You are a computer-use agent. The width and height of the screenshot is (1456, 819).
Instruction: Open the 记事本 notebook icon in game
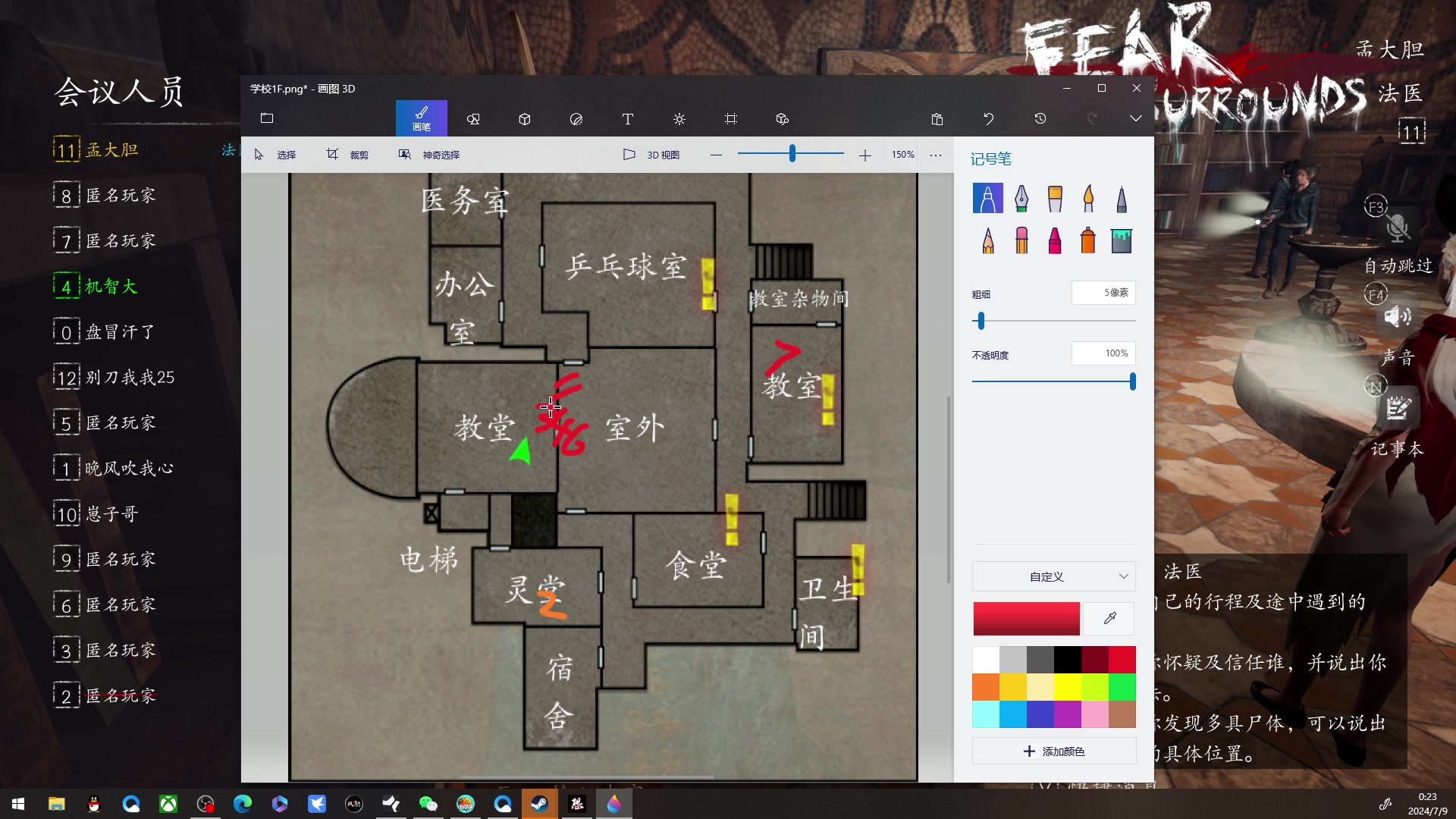coord(1398,408)
